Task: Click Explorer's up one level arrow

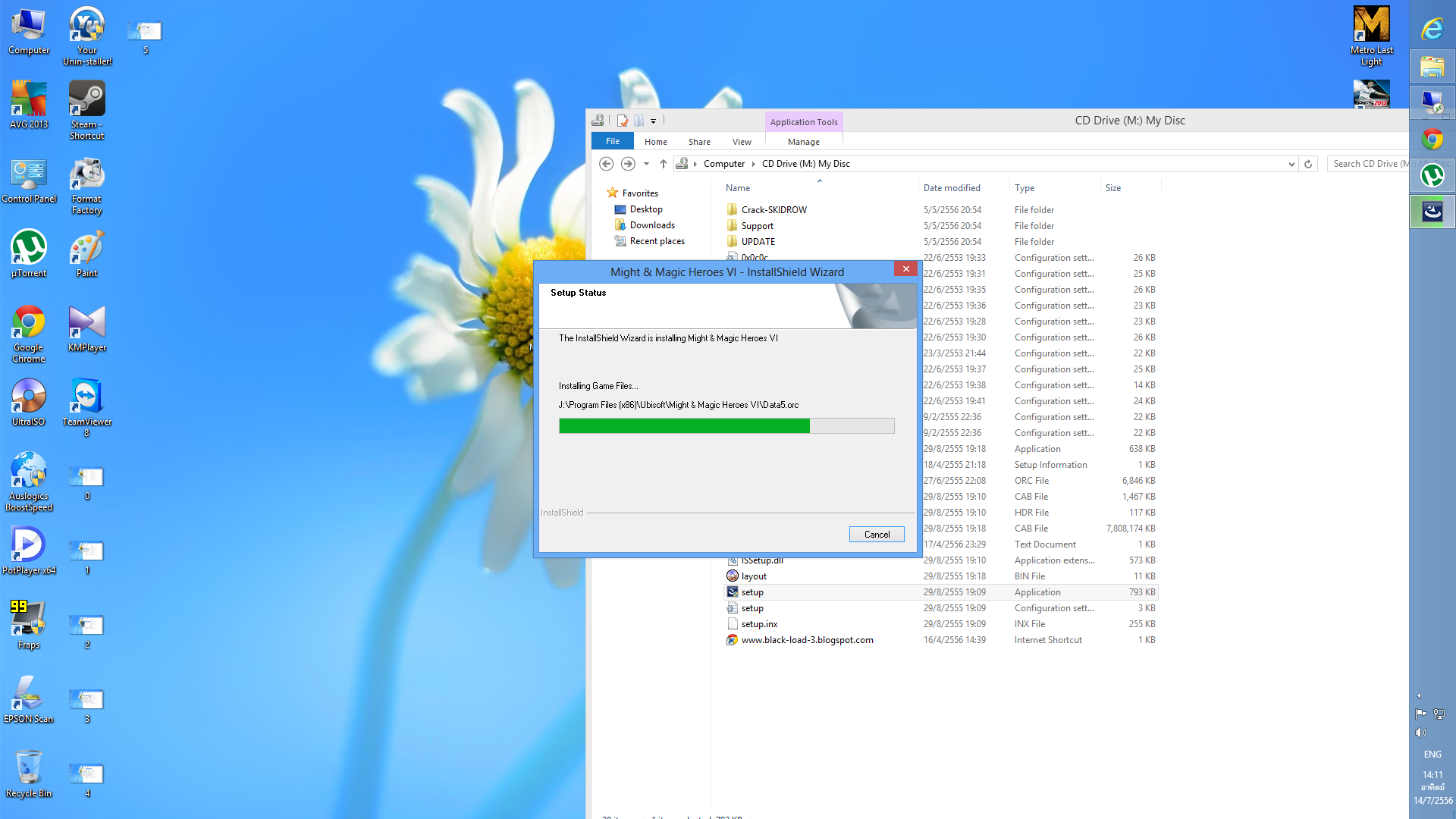Action: (664, 164)
